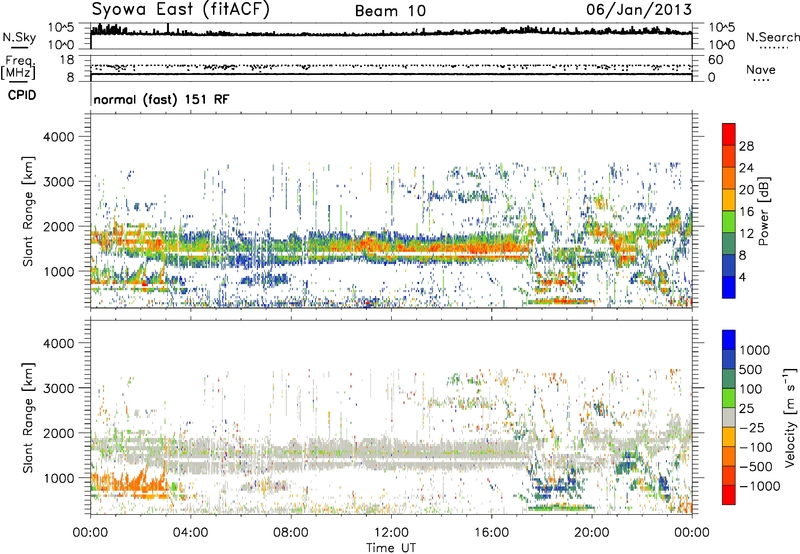Click "Slant Range [km]" title of power panel

28,211
